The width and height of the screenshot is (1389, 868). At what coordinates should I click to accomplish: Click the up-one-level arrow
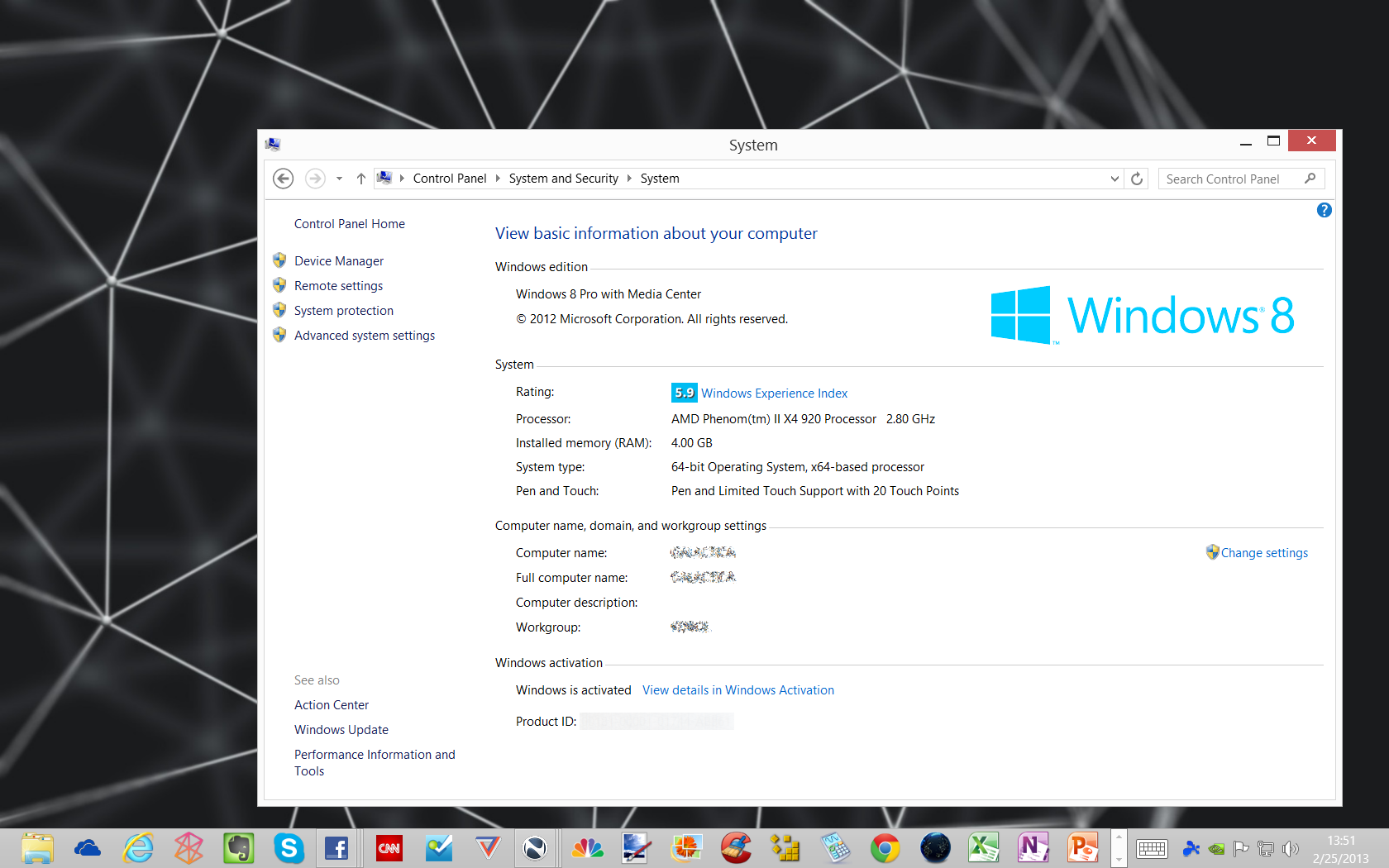360,179
